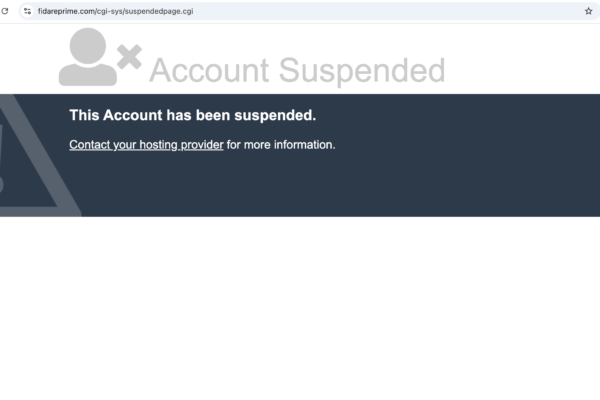Viewport: 600px width, 400px height.
Task: Focus the address bar URL field
Action: point(300,10)
